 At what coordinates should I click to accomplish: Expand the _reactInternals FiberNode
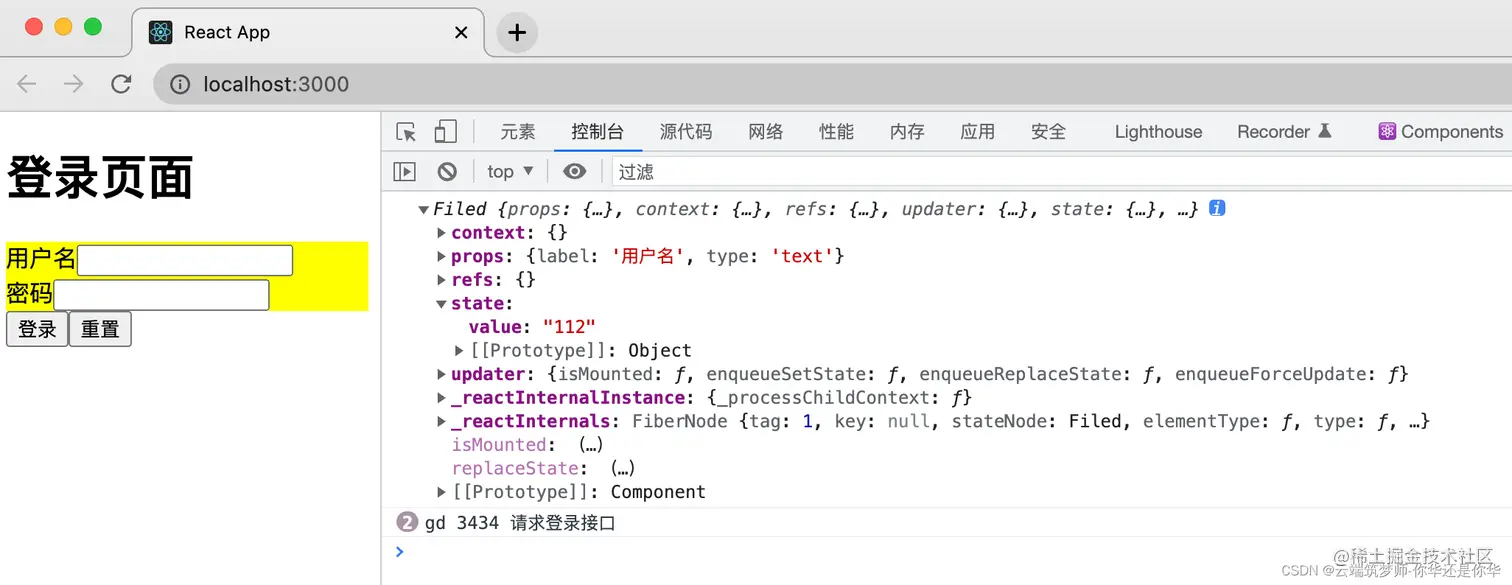[x=442, y=421]
